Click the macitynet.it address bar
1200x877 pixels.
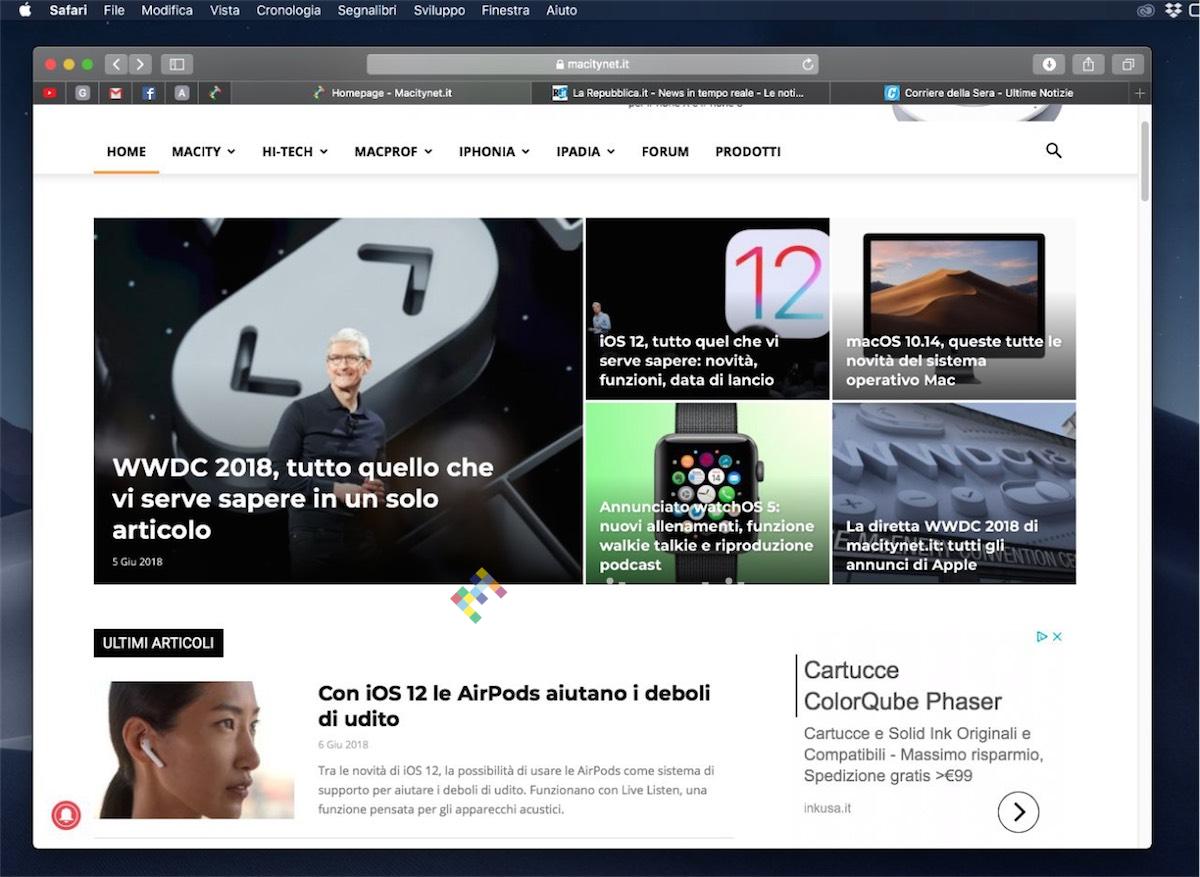592,64
